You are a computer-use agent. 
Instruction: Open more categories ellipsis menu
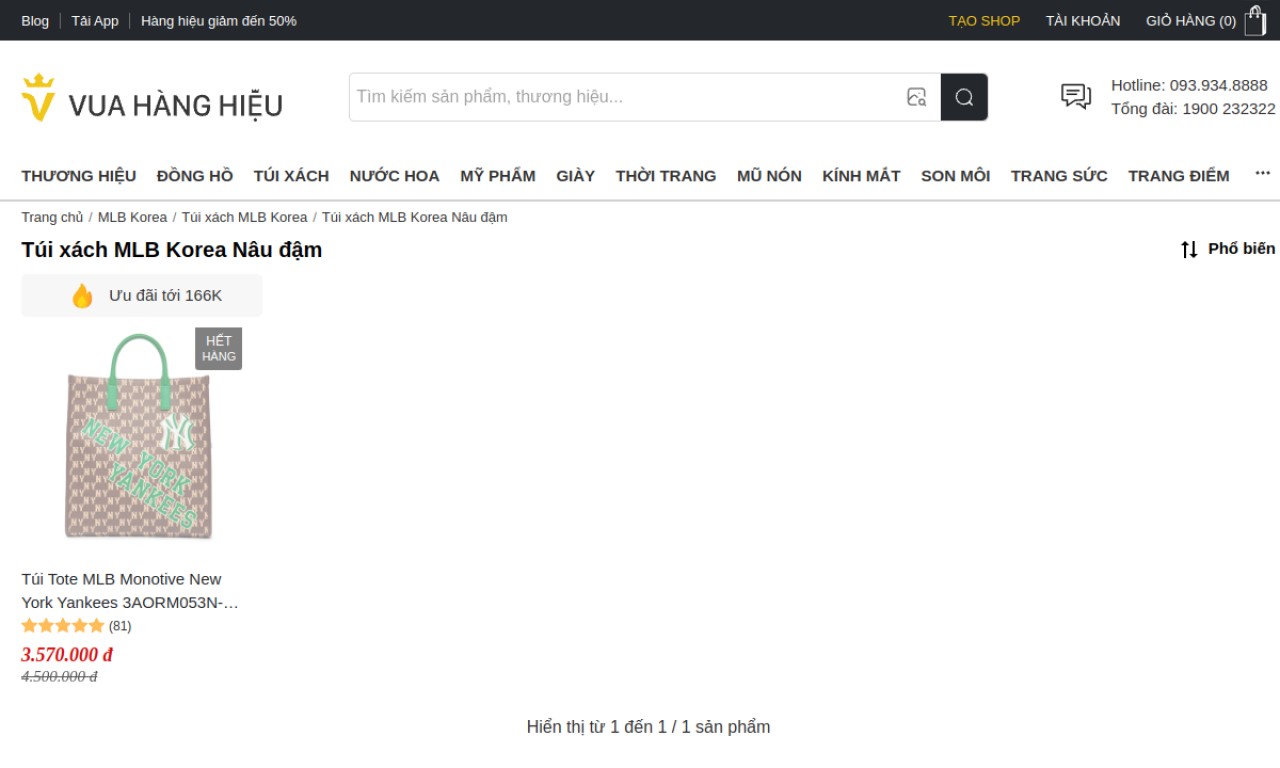tap(1262, 174)
